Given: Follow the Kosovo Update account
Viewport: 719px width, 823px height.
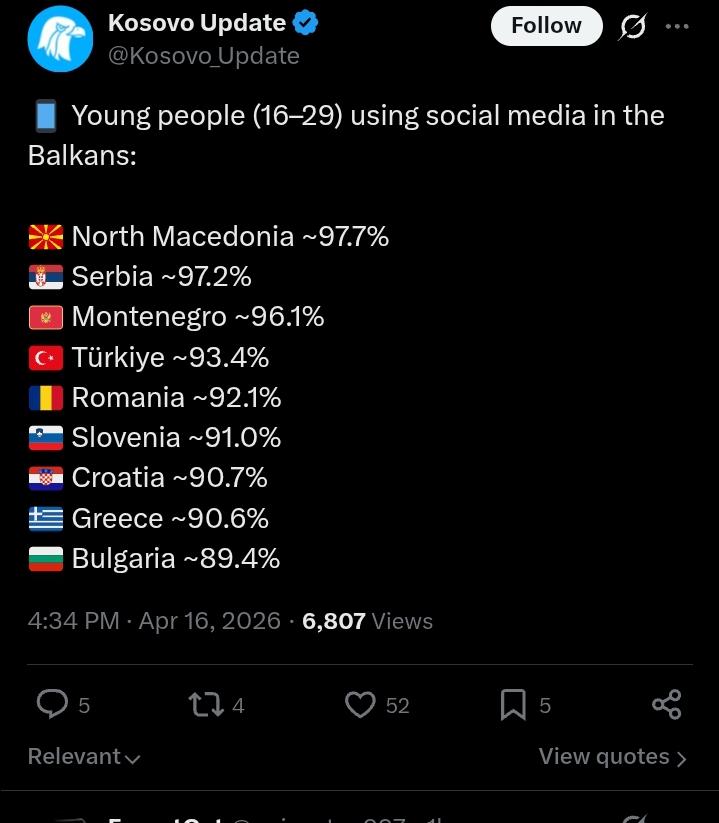Looking at the screenshot, I should pyautogui.click(x=546, y=26).
